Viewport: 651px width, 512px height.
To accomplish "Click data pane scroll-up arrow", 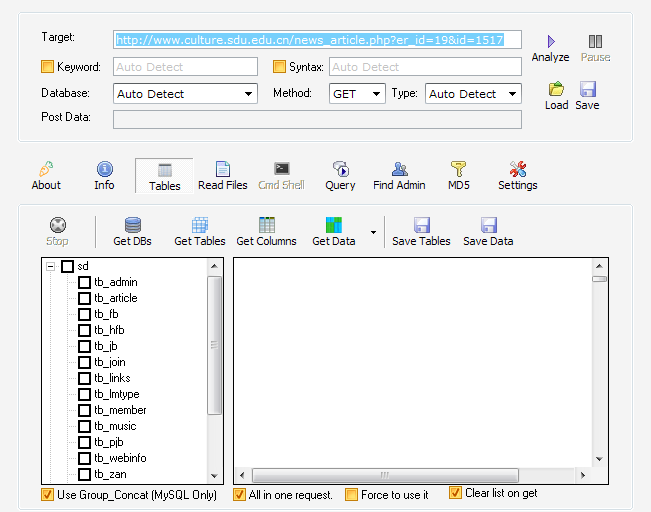I will click(599, 266).
